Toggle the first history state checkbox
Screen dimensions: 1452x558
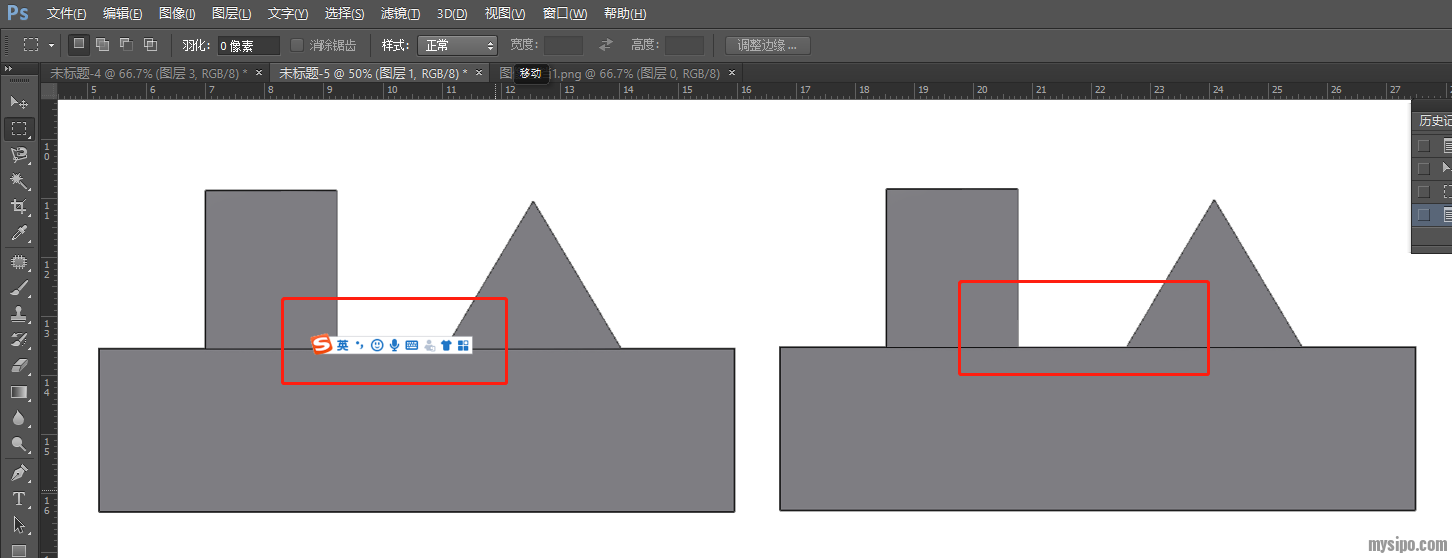point(1424,145)
